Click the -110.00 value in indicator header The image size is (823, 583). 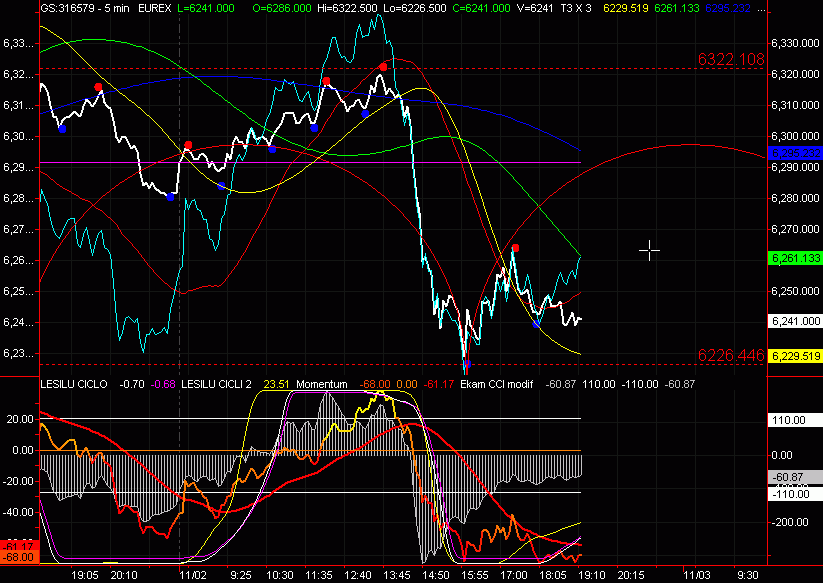[638, 384]
